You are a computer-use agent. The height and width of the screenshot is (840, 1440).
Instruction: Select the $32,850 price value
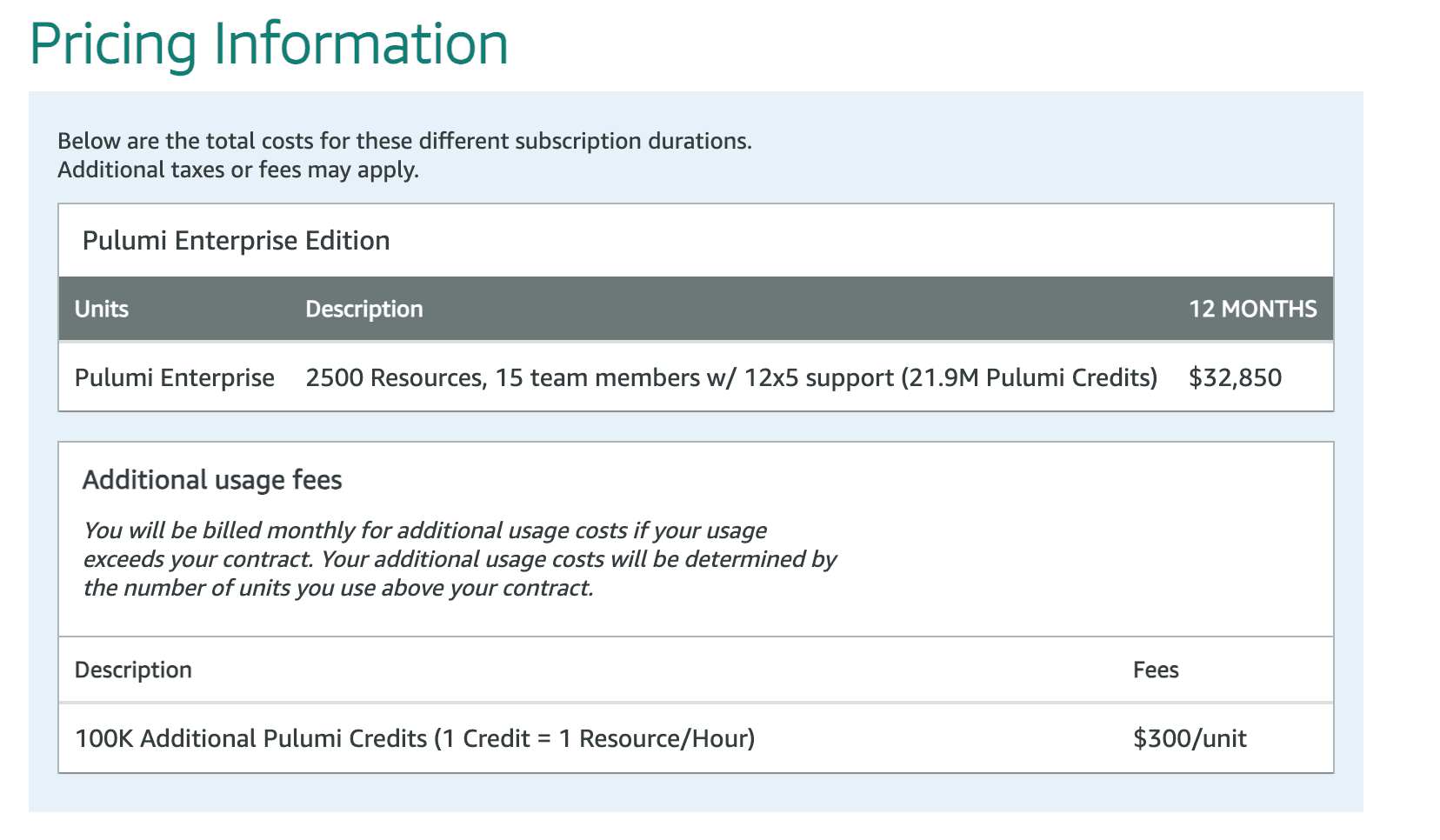[1236, 378]
